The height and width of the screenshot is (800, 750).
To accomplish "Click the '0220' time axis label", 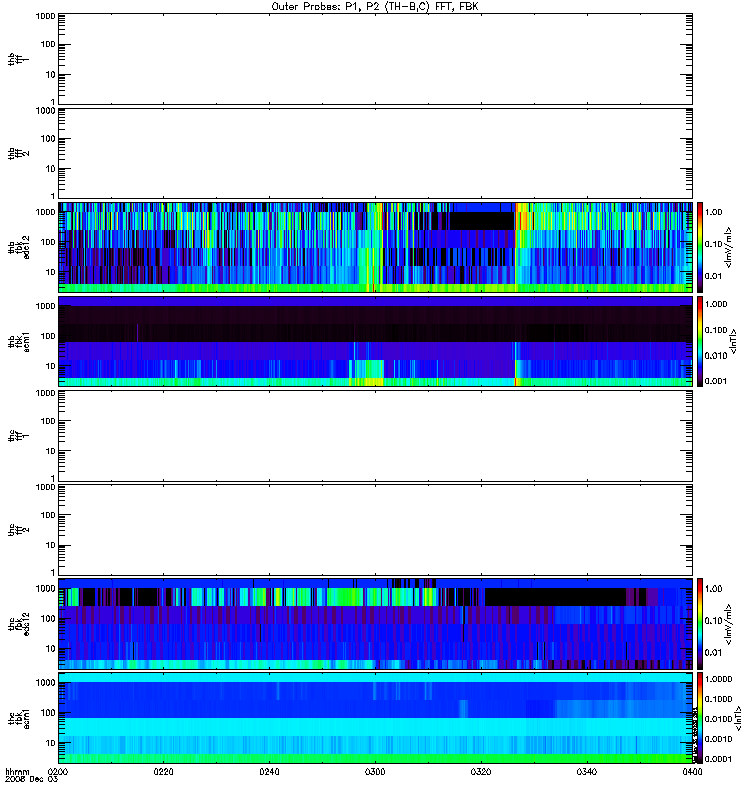I will 163,772.
